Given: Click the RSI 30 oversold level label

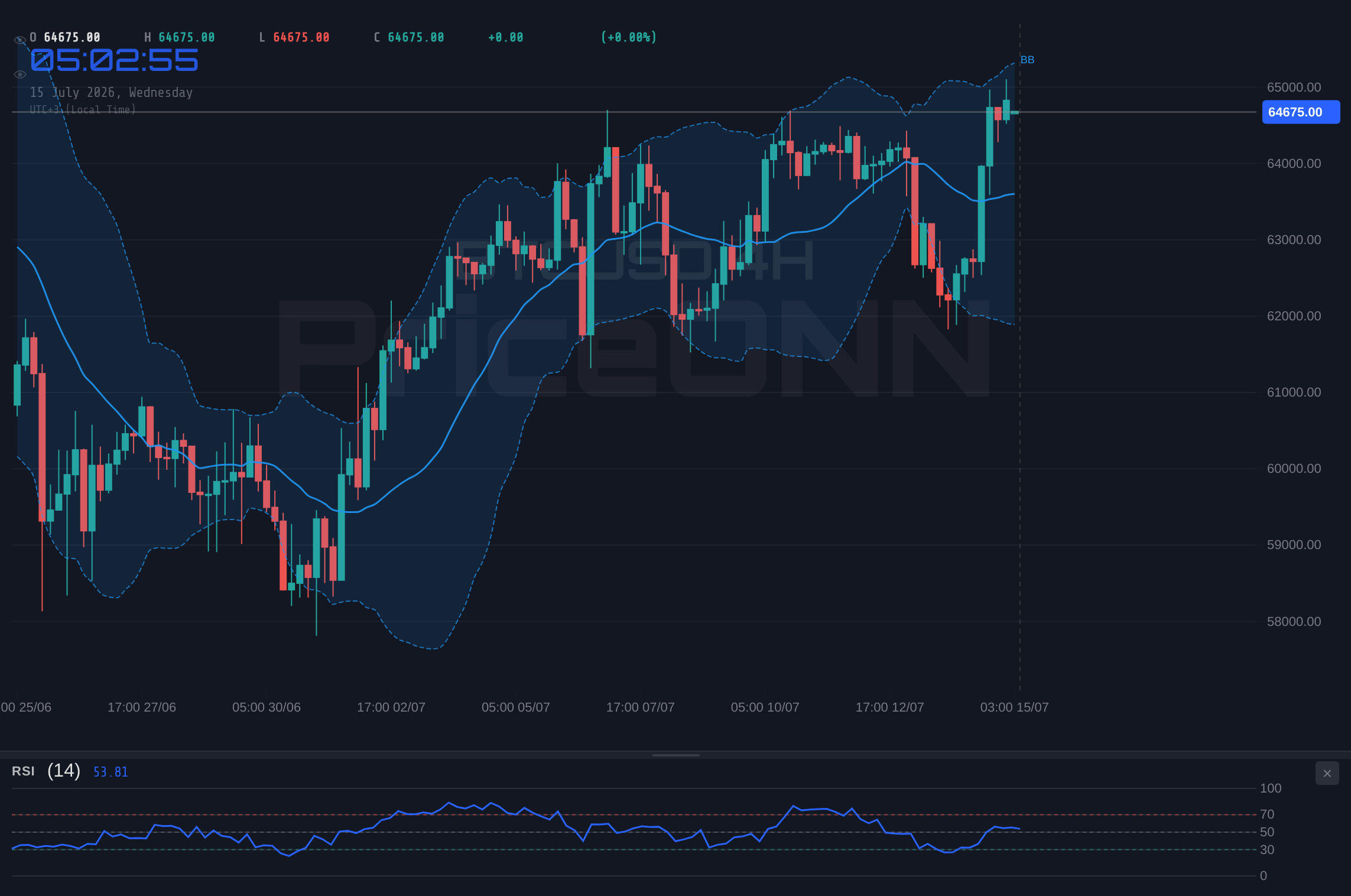Looking at the screenshot, I should [x=1267, y=850].
